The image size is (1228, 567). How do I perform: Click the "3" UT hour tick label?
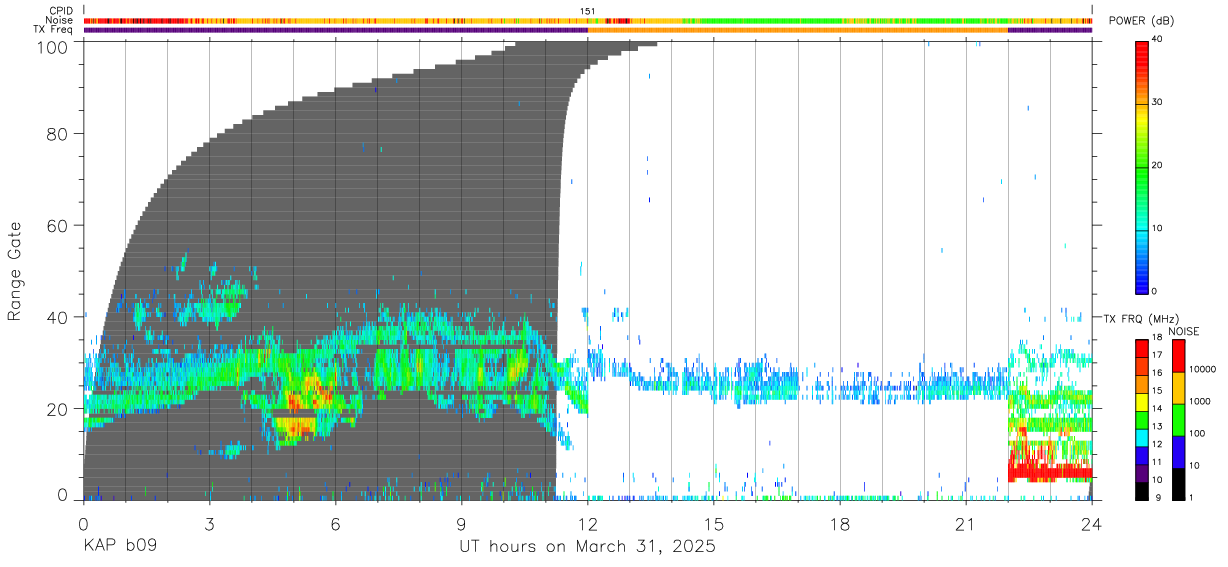click(210, 524)
